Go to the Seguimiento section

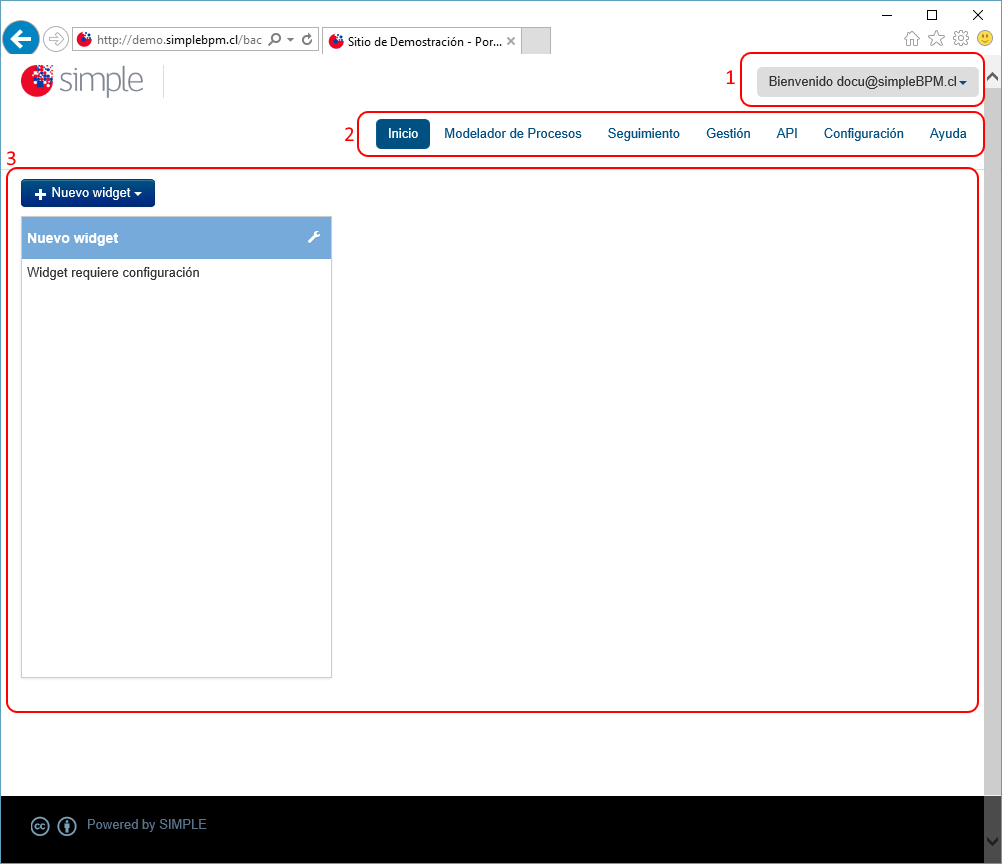(x=644, y=134)
